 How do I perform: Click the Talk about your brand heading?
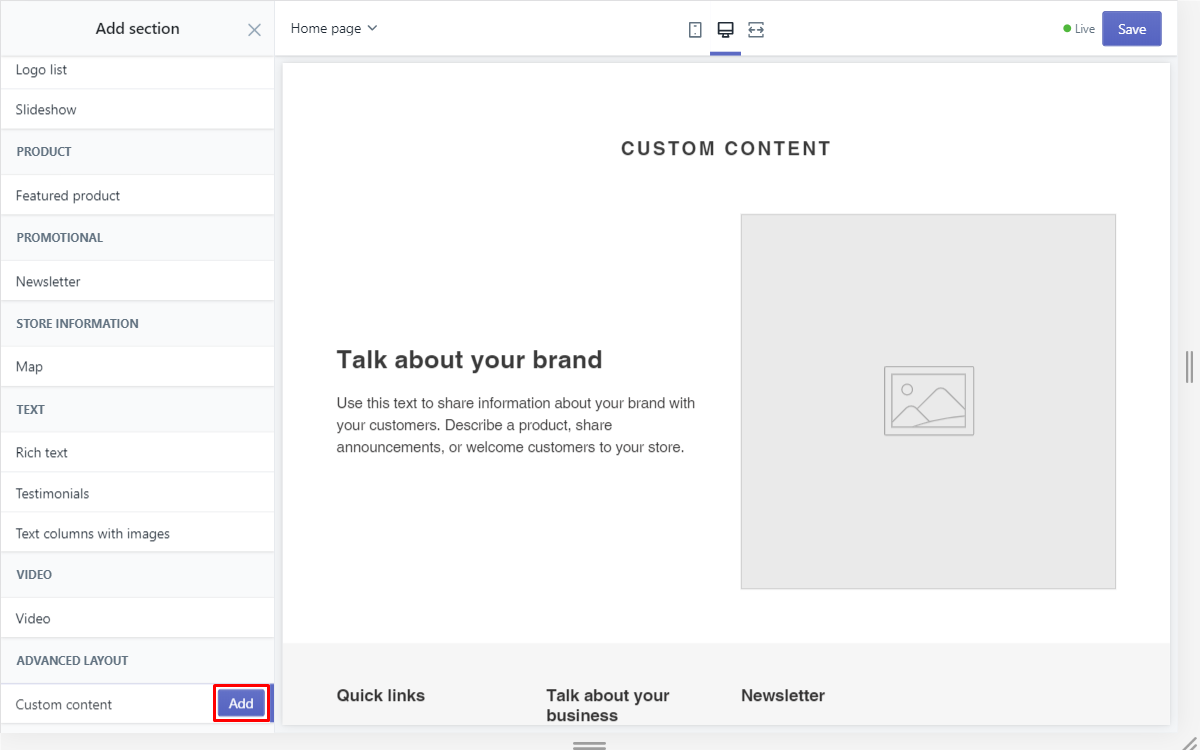(x=469, y=360)
